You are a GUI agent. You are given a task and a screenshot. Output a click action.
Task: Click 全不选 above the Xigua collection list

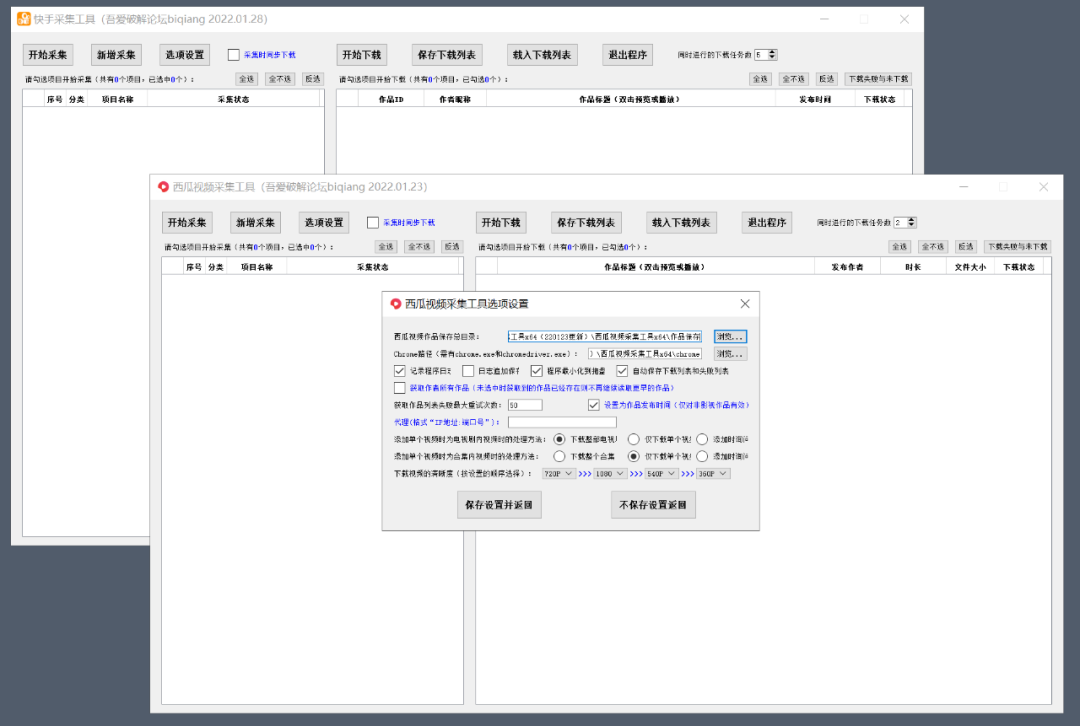click(419, 247)
